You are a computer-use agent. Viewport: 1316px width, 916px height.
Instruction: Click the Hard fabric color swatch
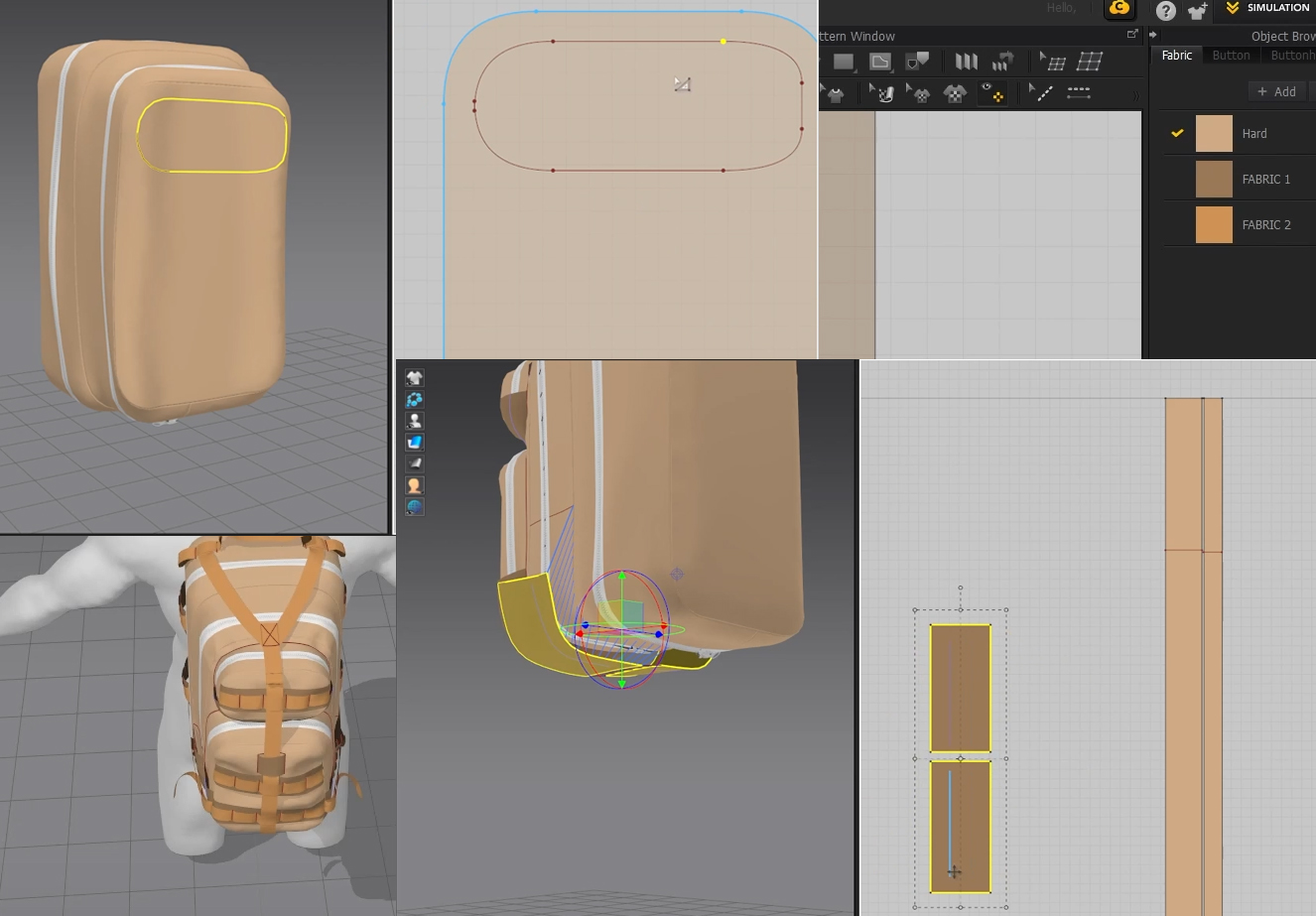pos(1214,133)
